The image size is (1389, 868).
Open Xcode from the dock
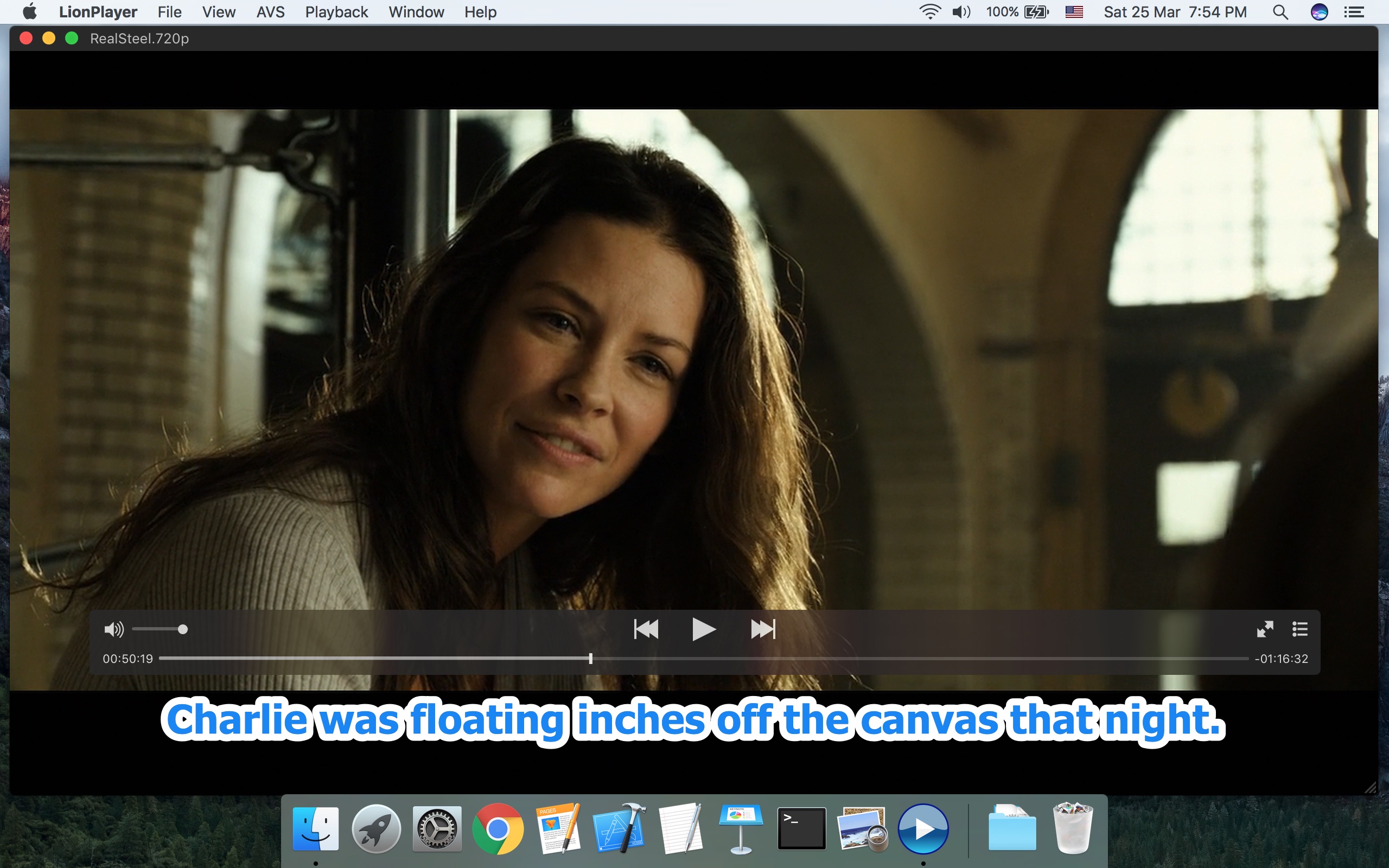click(x=619, y=828)
